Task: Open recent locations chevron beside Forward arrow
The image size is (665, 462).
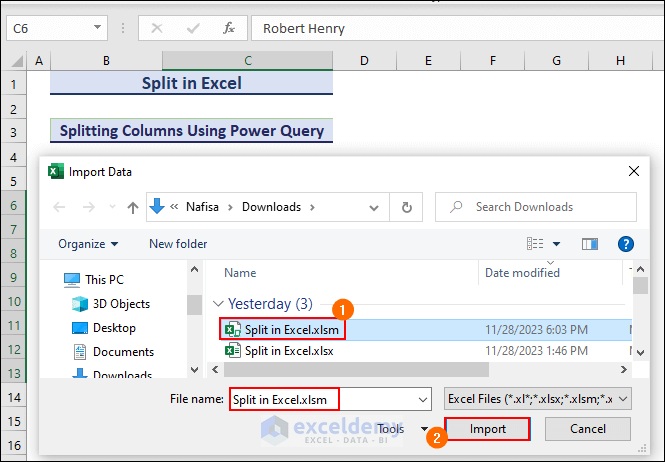Action: (x=112, y=207)
